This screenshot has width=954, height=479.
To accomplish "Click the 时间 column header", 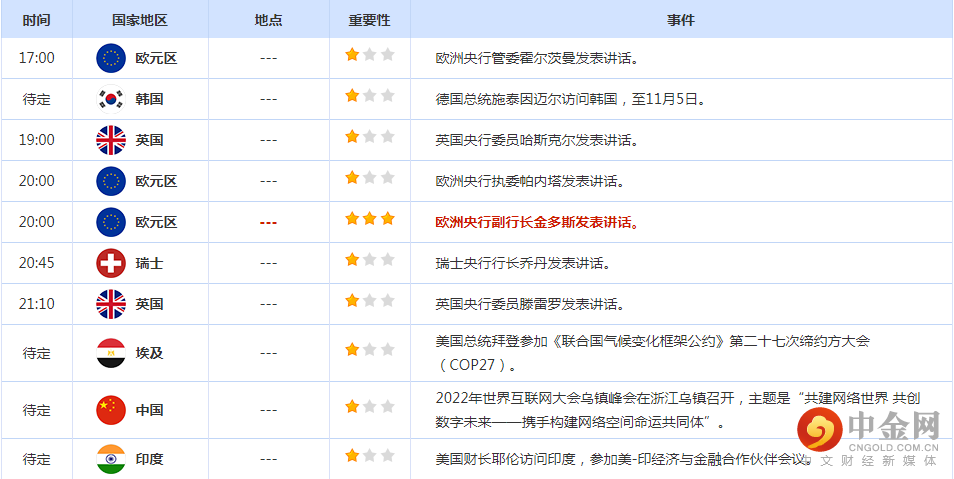I will (37, 19).
